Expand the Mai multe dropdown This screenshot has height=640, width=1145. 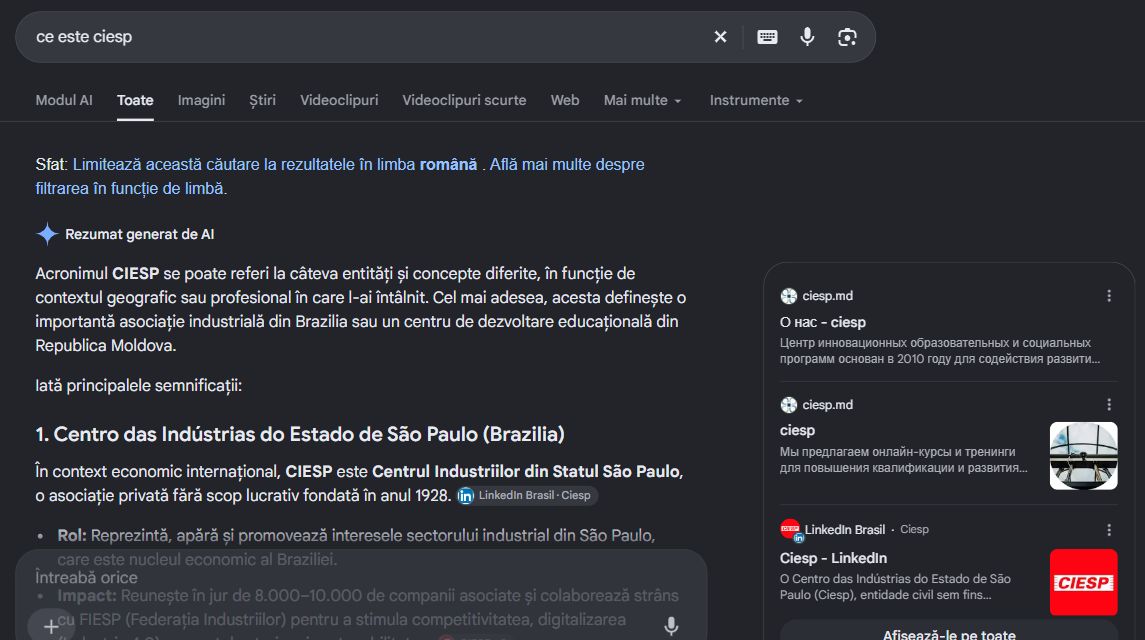tap(643, 100)
